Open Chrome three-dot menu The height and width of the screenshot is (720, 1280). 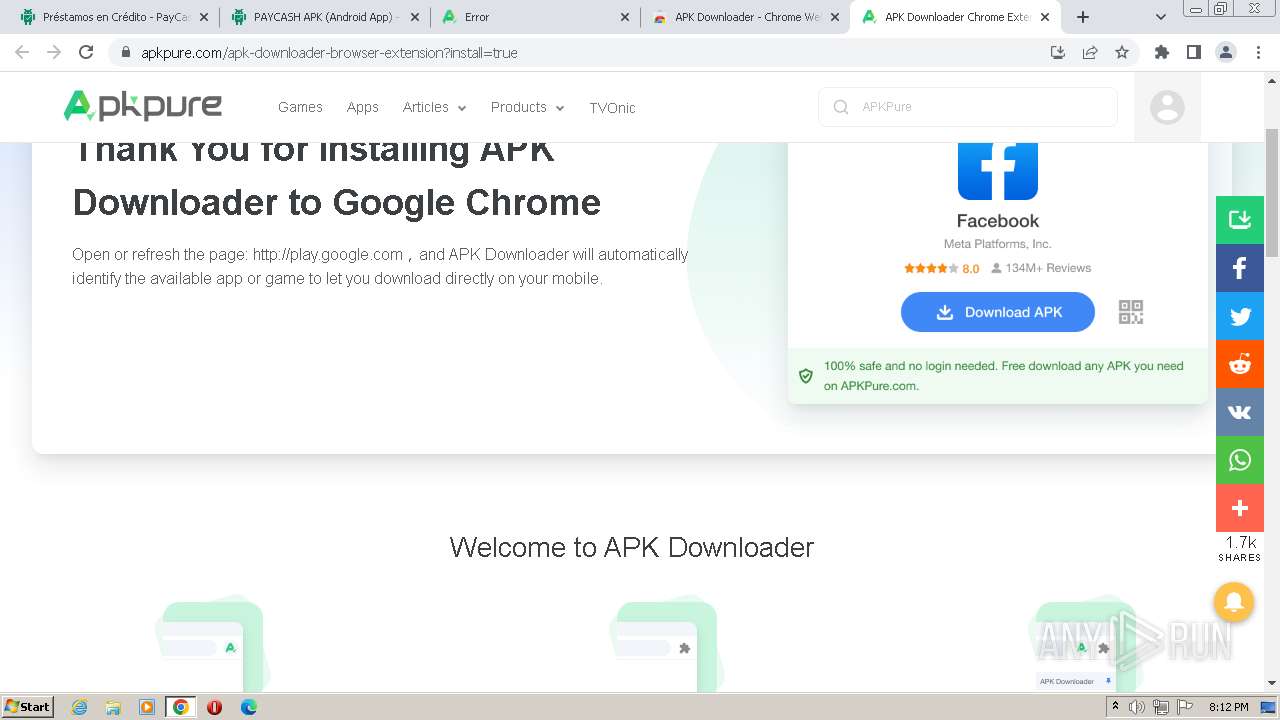(1258, 52)
